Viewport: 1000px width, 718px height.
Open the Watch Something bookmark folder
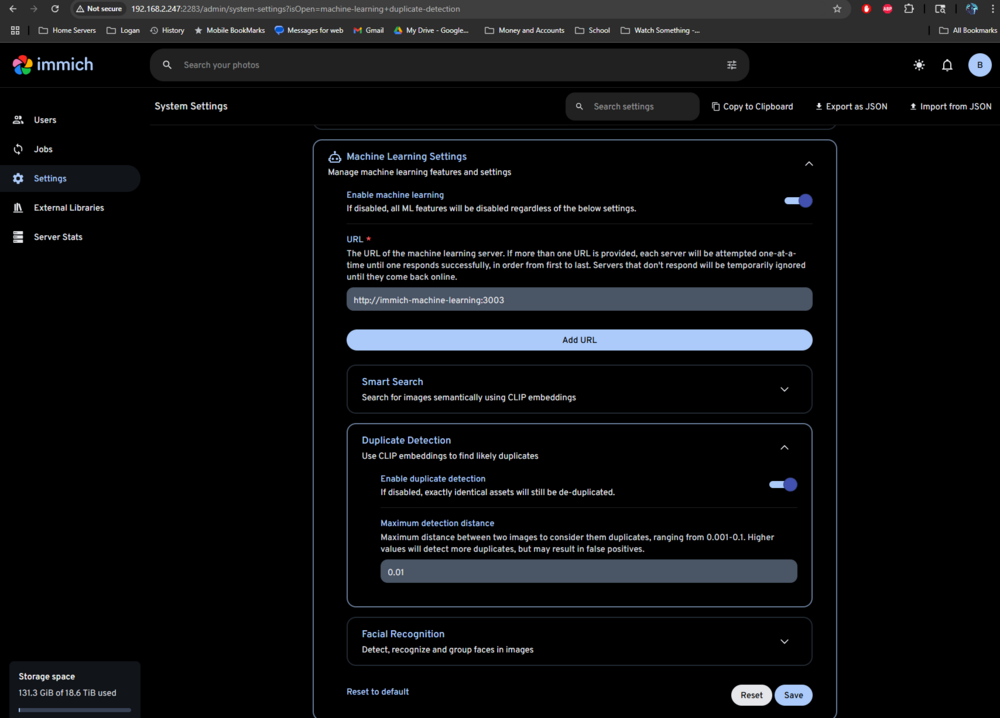(660, 31)
